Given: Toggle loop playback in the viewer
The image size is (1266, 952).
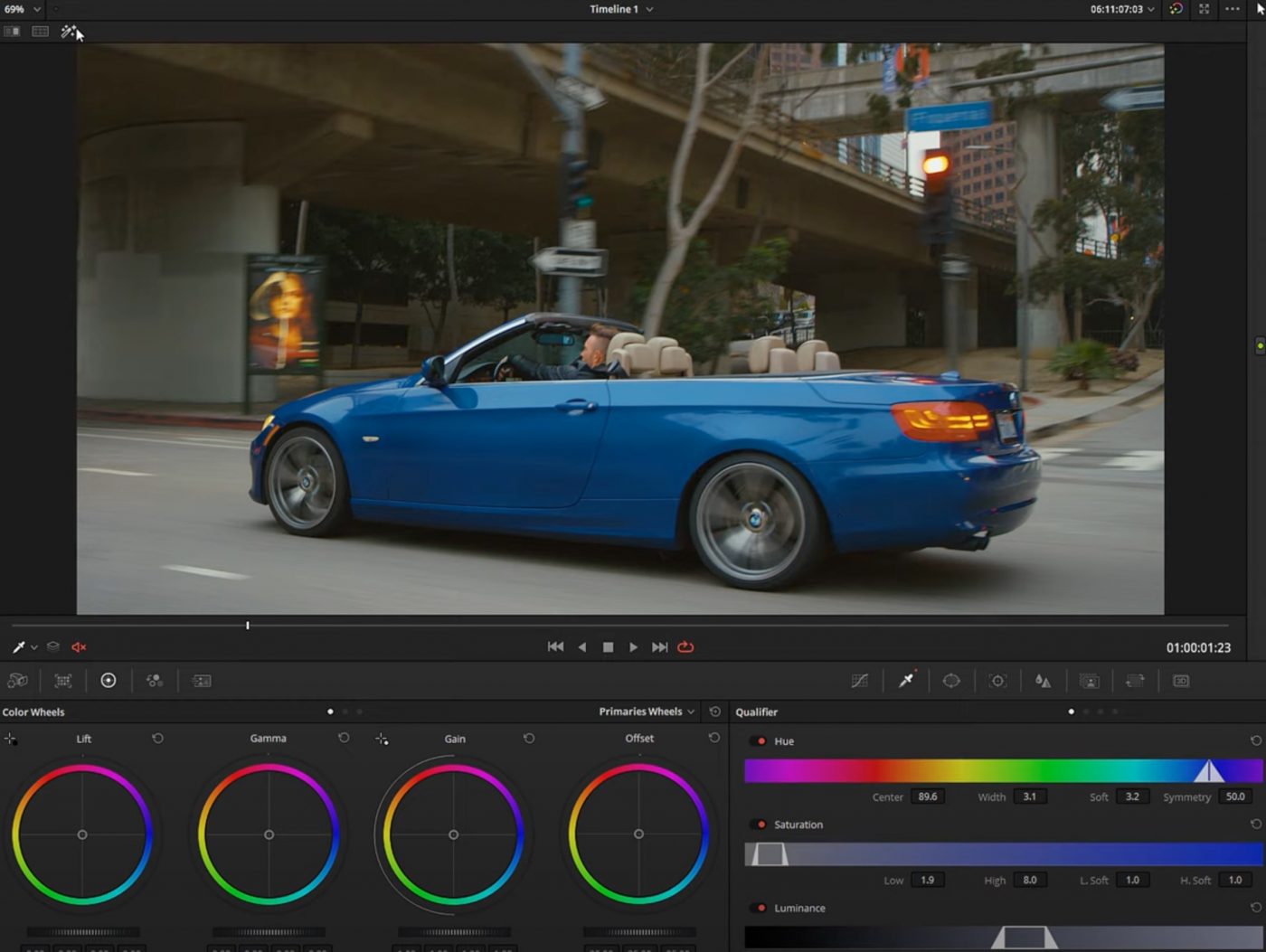Looking at the screenshot, I should 685,647.
